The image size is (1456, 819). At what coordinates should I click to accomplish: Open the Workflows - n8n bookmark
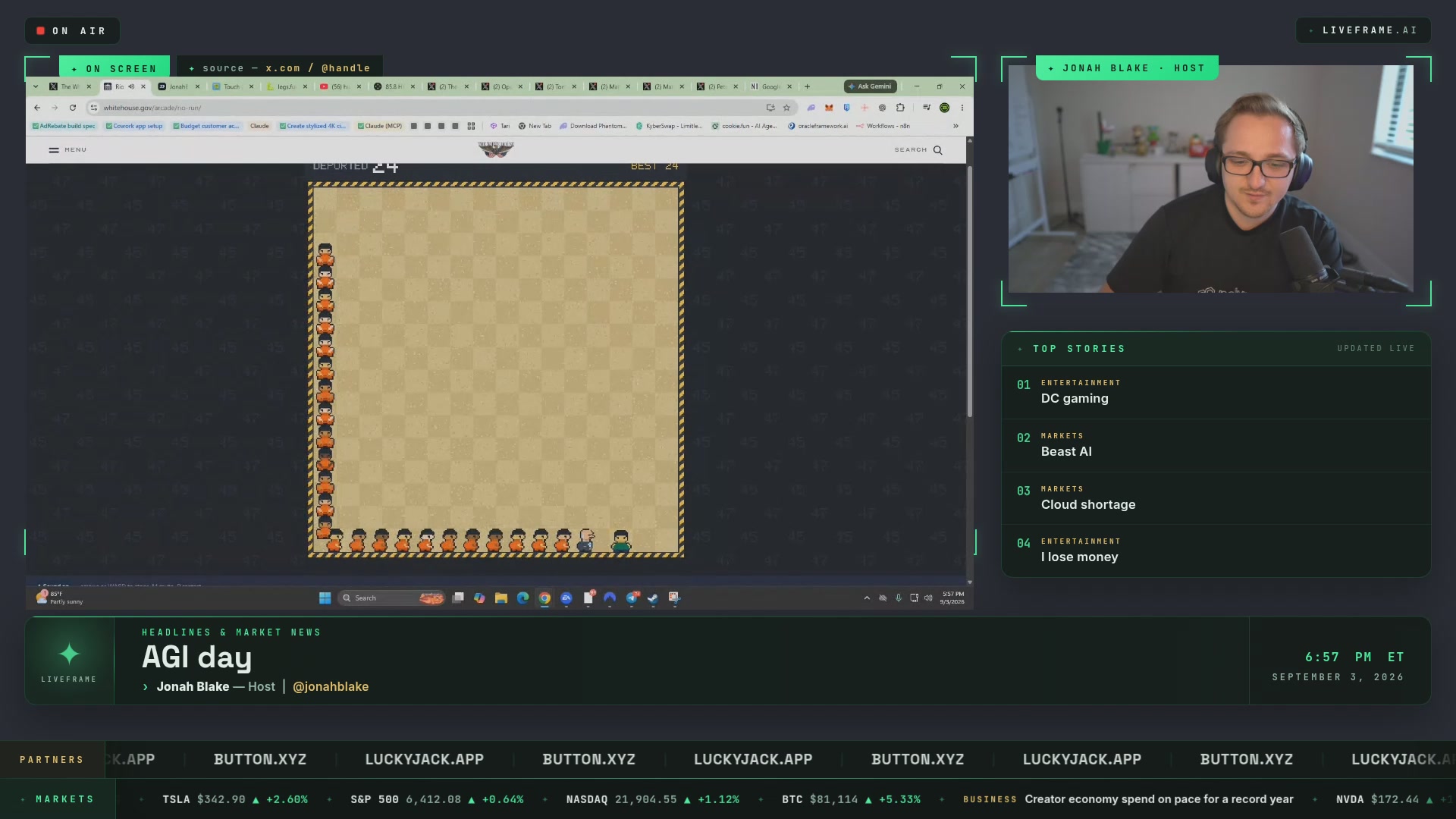pos(883,126)
